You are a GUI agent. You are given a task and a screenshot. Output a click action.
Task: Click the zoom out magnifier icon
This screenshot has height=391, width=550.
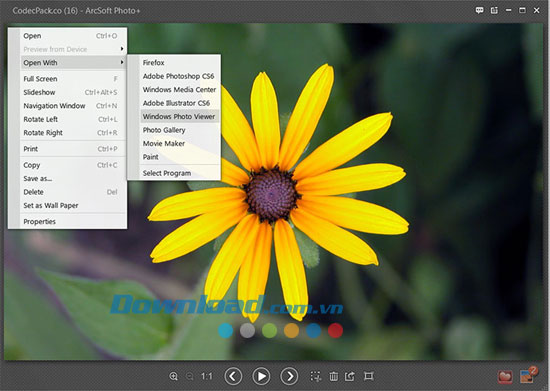pyautogui.click(x=190, y=376)
